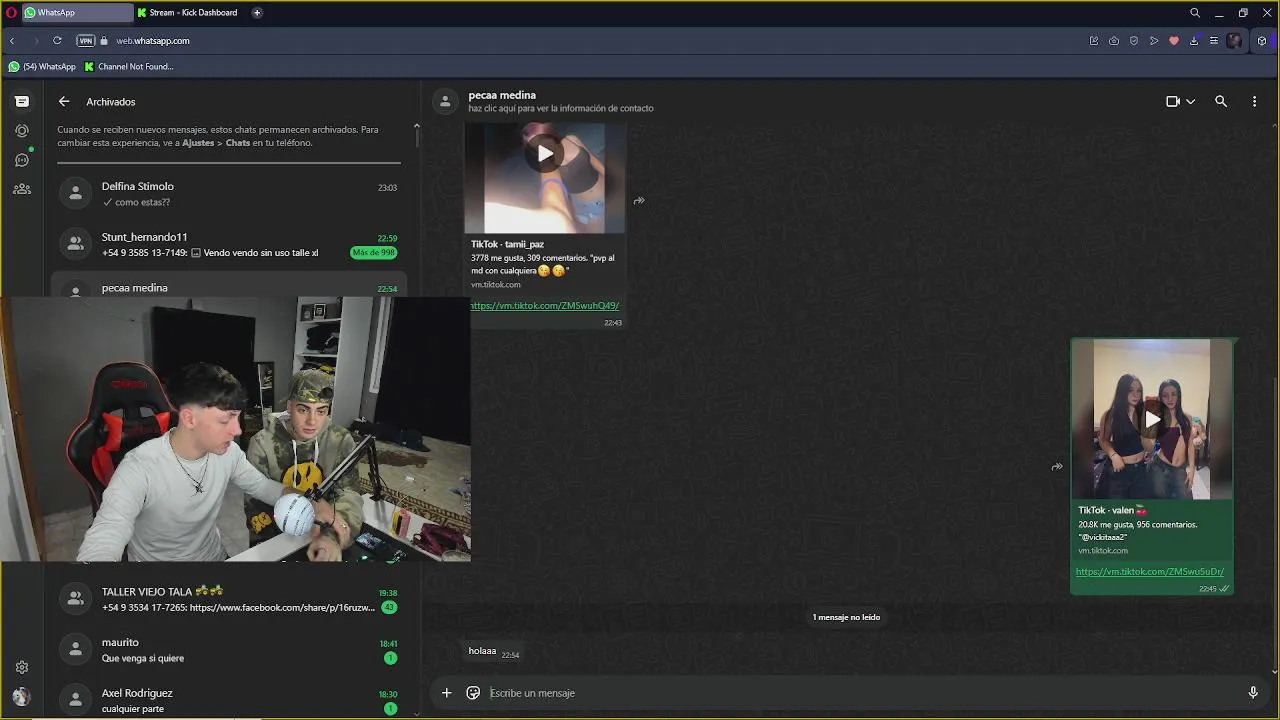Click the 'Más de 998' unread badge
This screenshot has height=720, width=1280.
point(374,253)
